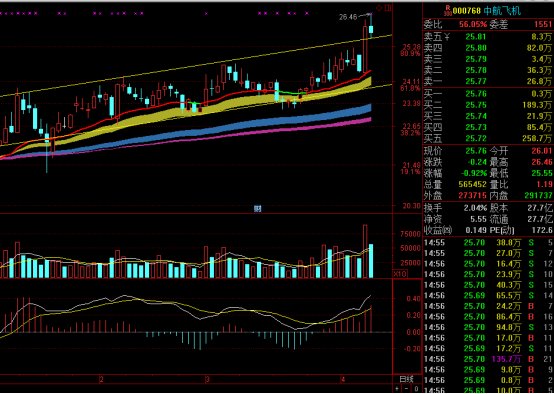The image size is (554, 394).
Task: Select the purple 135.7万 large trade row
Action: [488, 359]
